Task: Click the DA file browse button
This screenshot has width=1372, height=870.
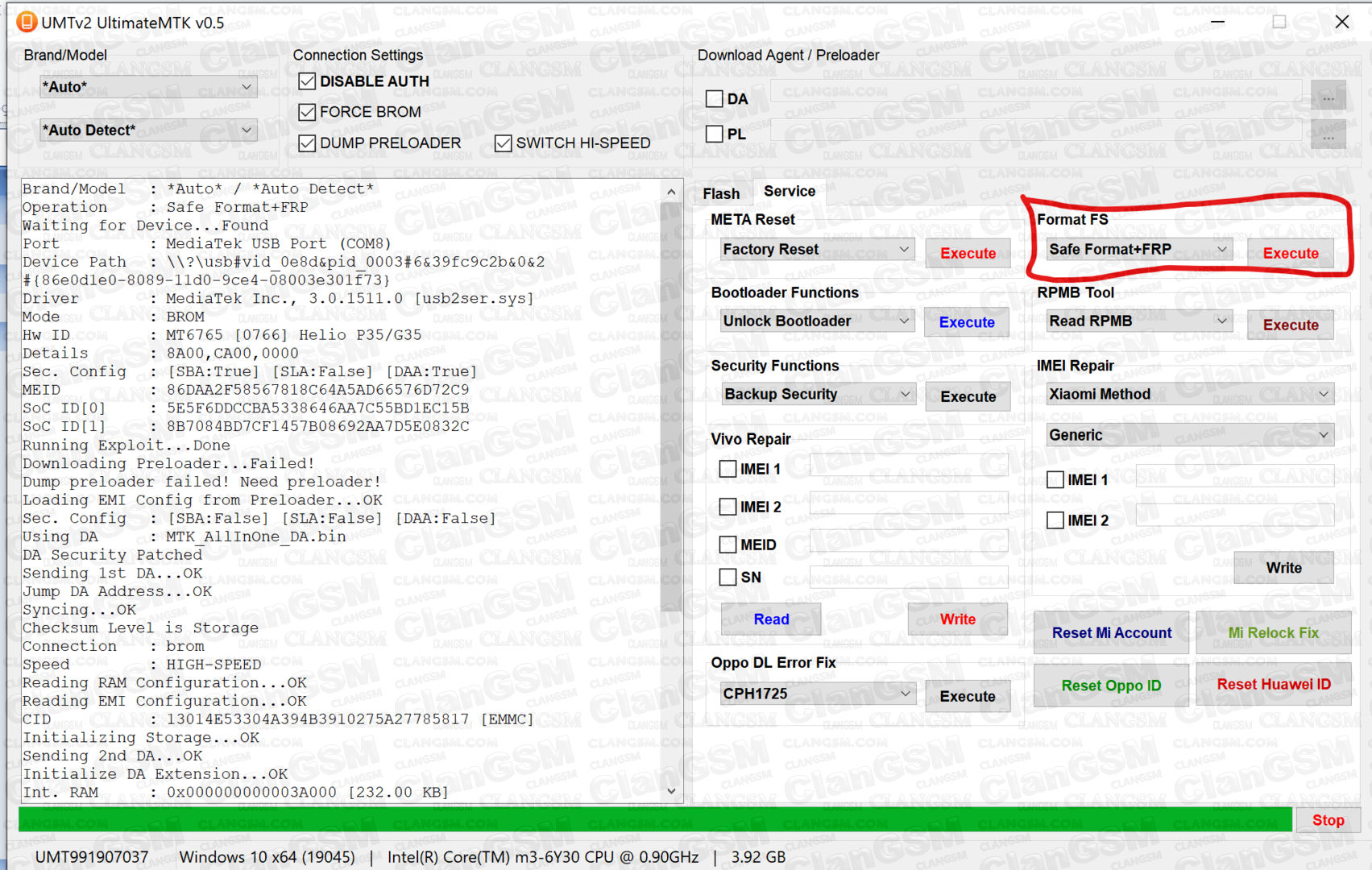Action: coord(1328,98)
